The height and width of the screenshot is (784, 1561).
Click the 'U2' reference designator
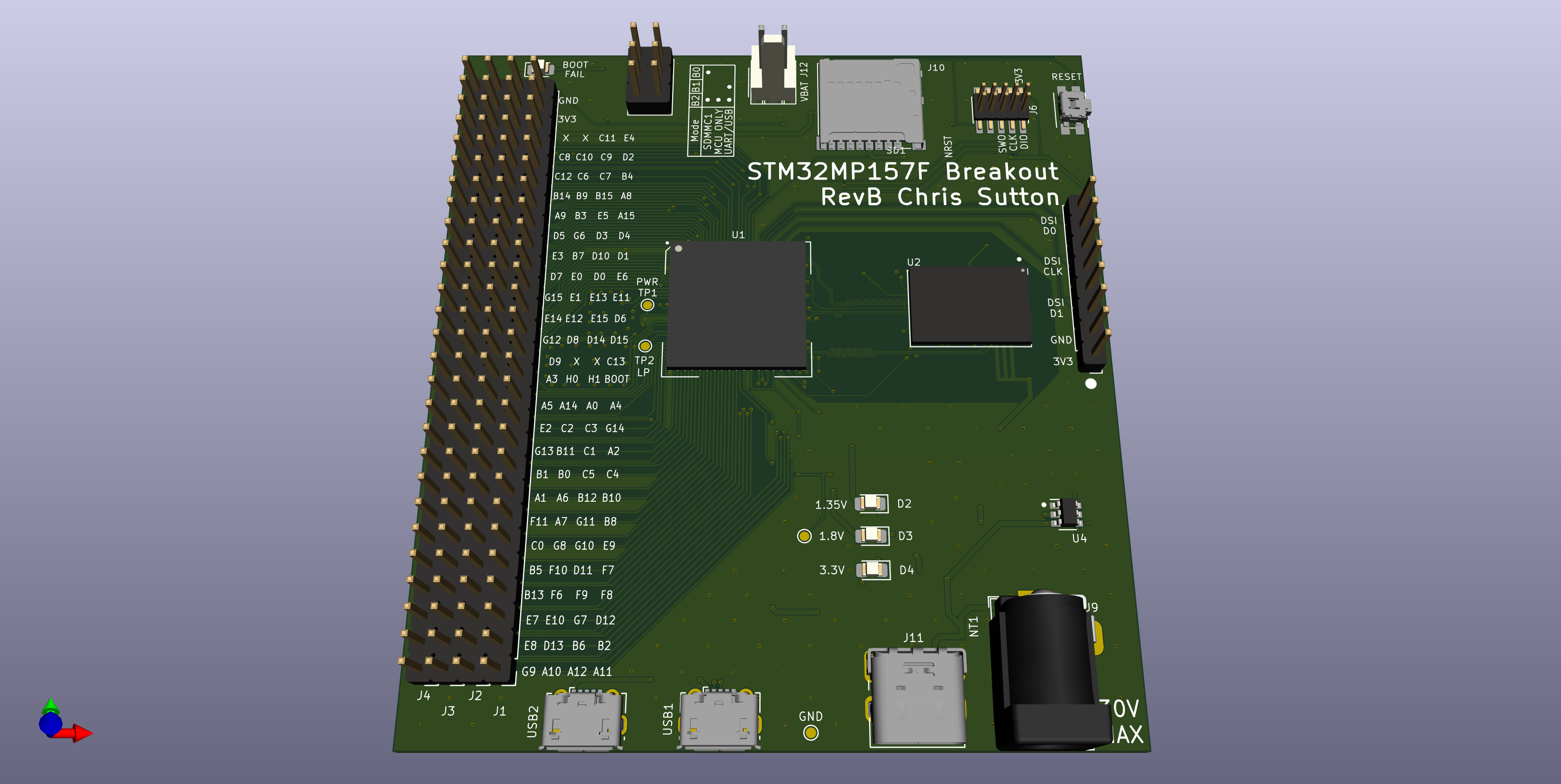pyautogui.click(x=914, y=262)
